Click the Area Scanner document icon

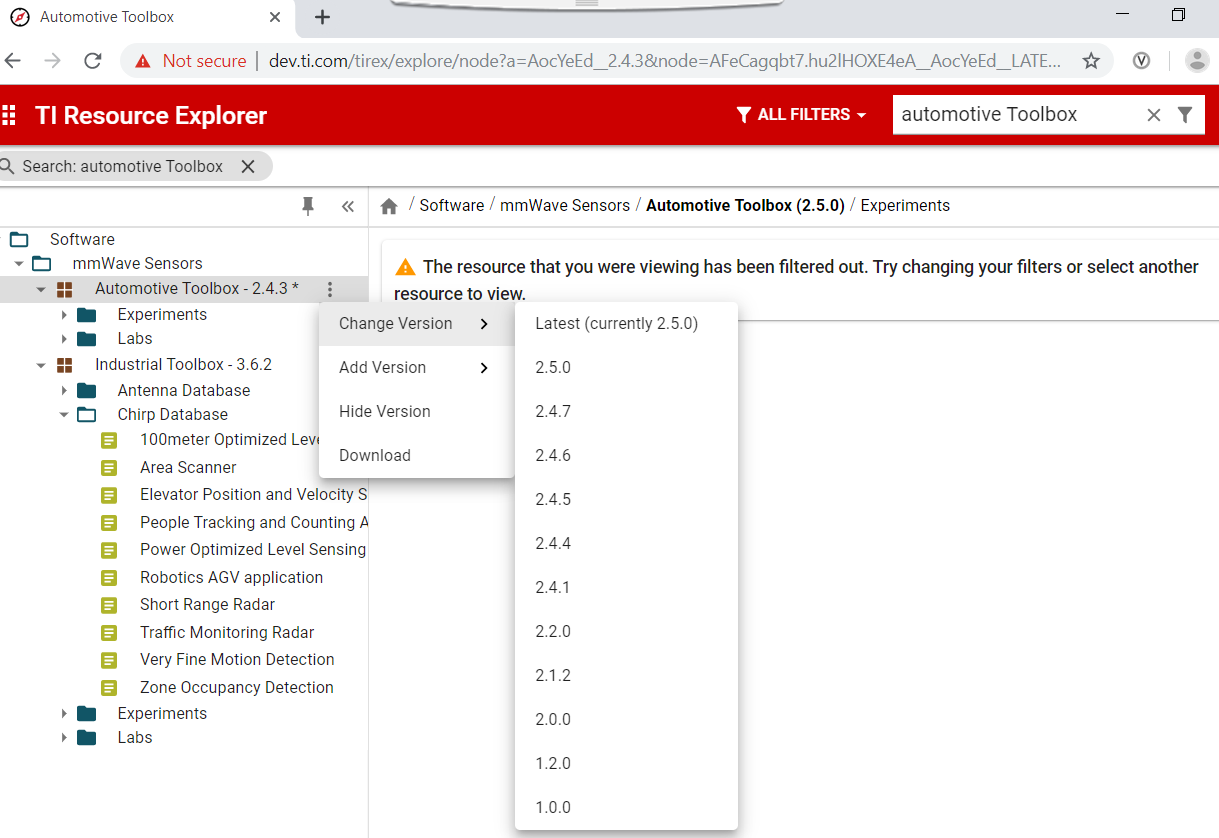(x=109, y=468)
